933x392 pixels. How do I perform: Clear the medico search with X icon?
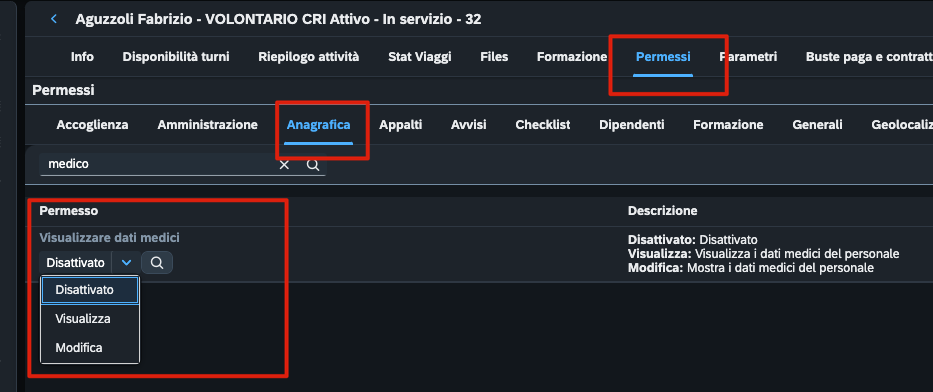284,165
